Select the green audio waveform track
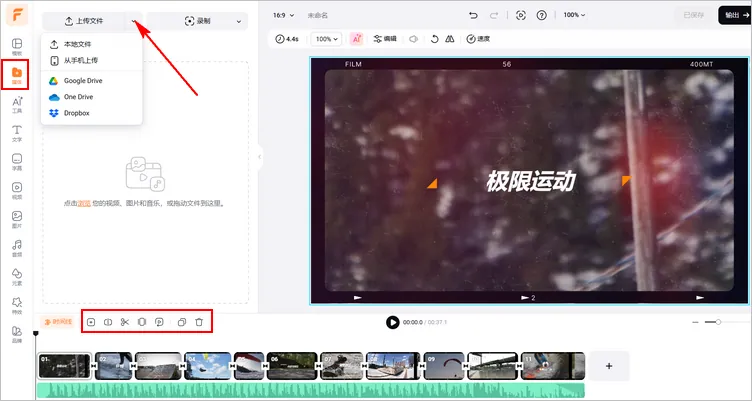This screenshot has height=401, width=752. 311,390
